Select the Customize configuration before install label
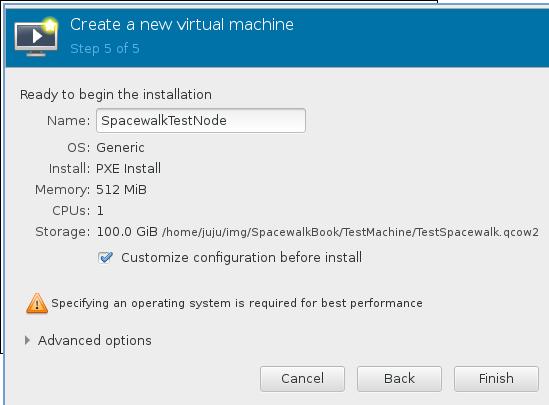 pyautogui.click(x=242, y=258)
